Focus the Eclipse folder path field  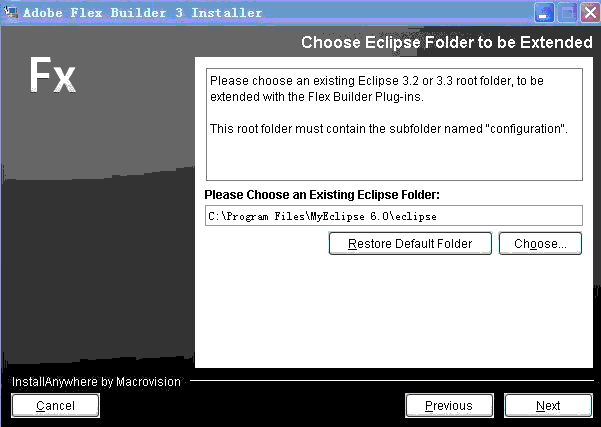click(x=394, y=216)
